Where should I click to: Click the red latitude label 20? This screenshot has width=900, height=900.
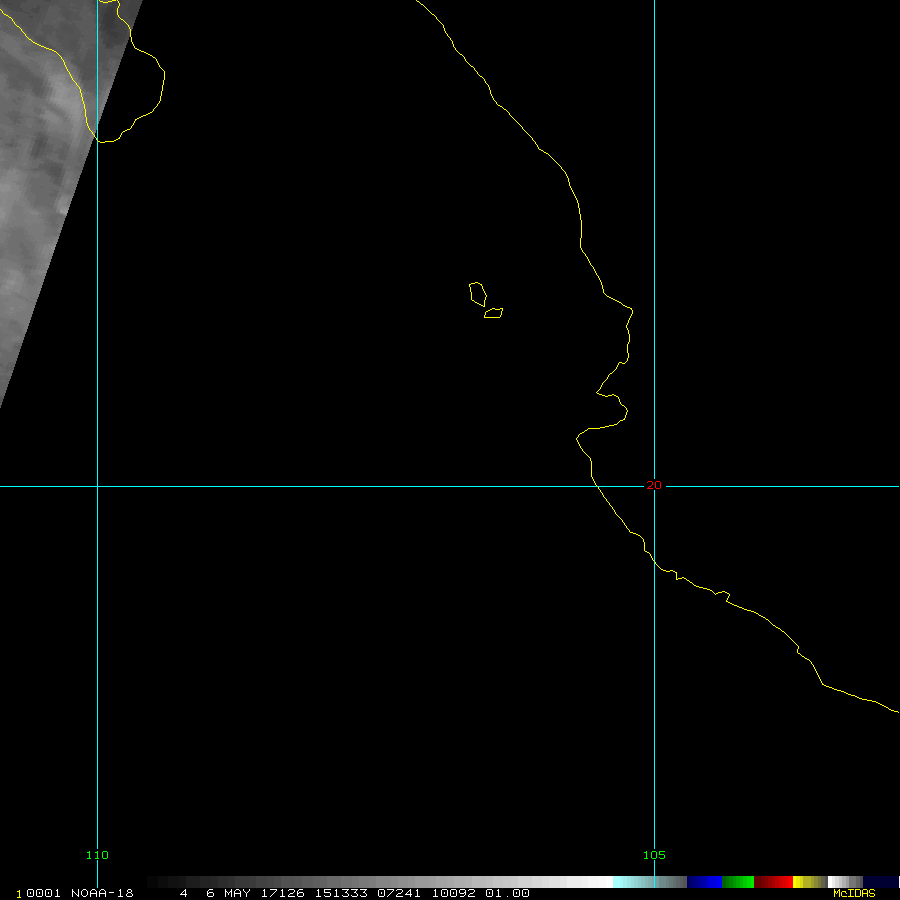point(654,485)
